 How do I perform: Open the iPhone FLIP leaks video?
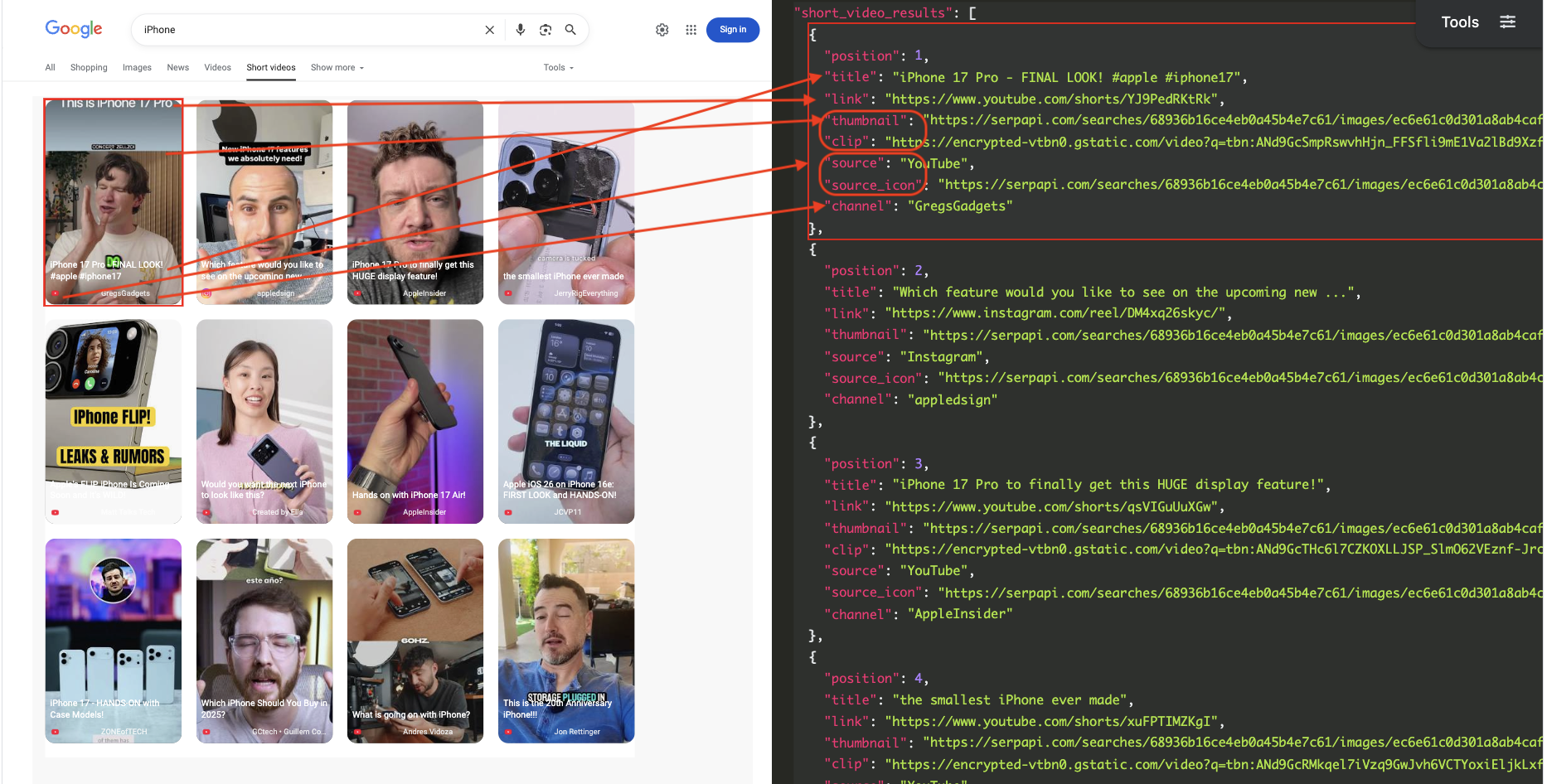[114, 422]
